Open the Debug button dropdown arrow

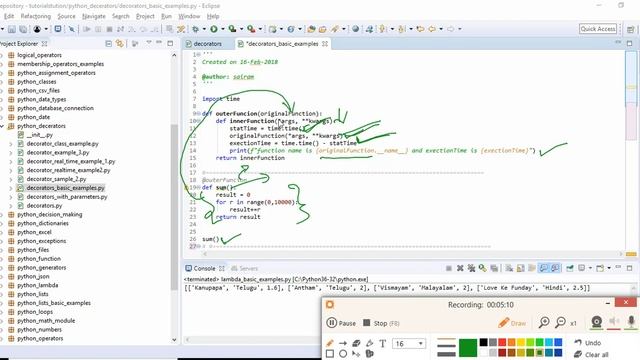coord(204,29)
